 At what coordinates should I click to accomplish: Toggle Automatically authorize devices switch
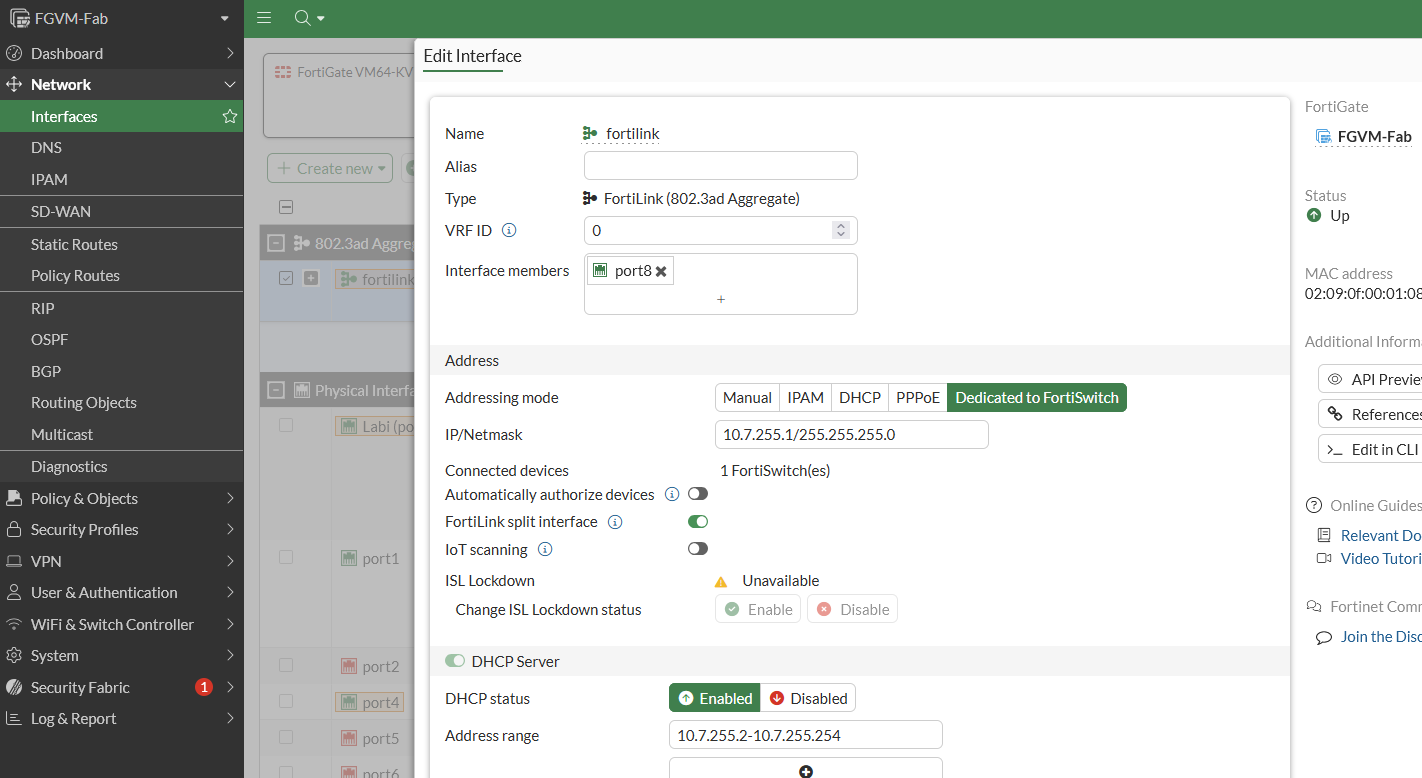tap(698, 494)
